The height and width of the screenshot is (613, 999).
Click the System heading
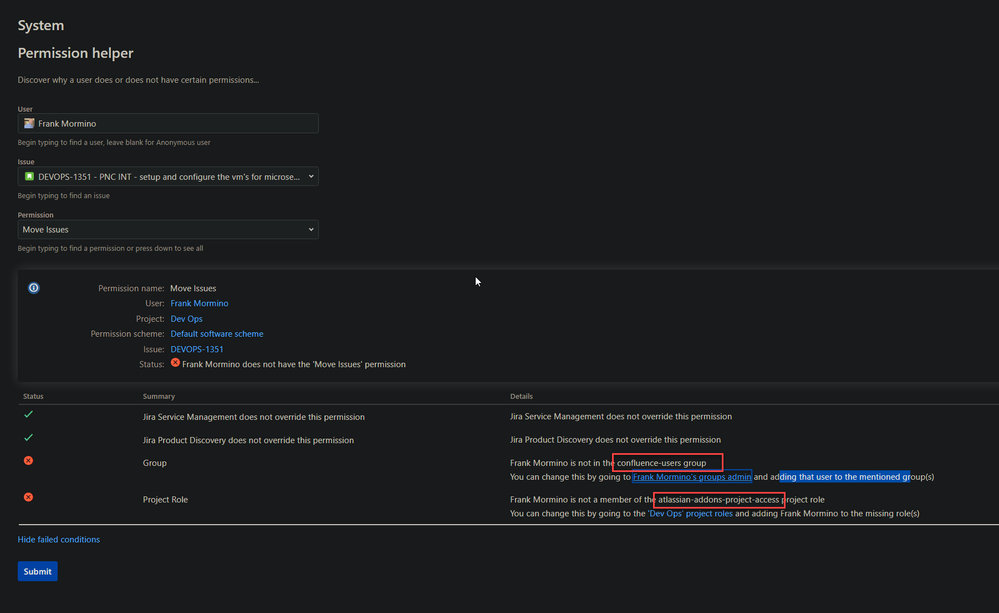(x=41, y=25)
